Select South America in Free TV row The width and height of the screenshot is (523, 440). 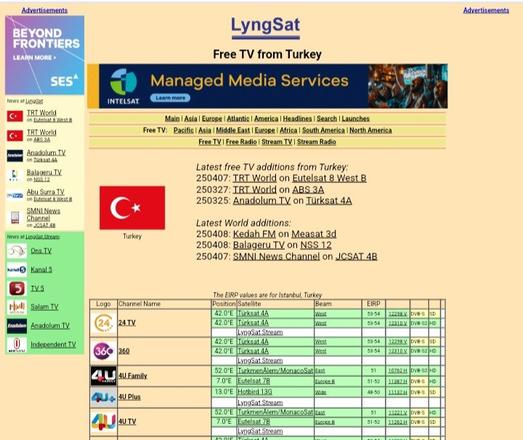323,130
